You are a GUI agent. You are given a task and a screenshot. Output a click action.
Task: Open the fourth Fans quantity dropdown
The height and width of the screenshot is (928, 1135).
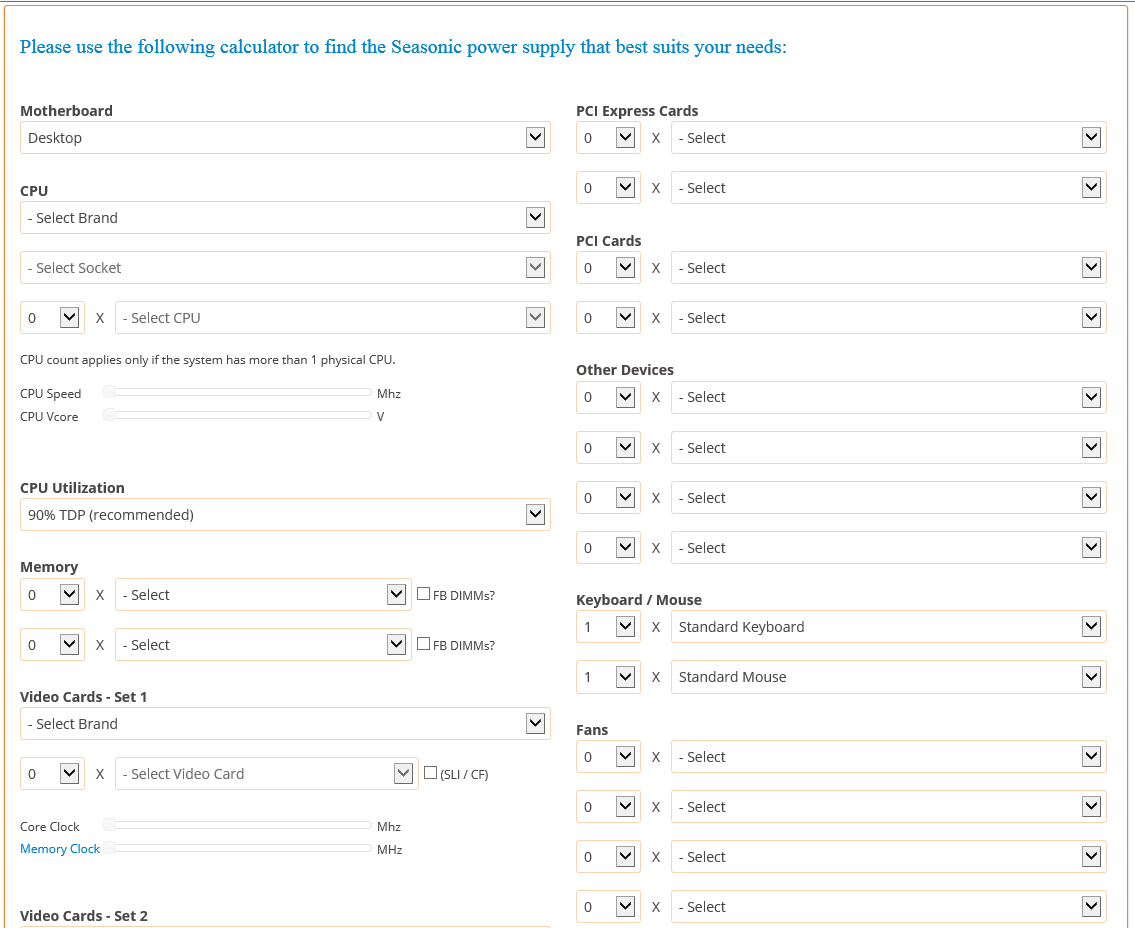608,907
